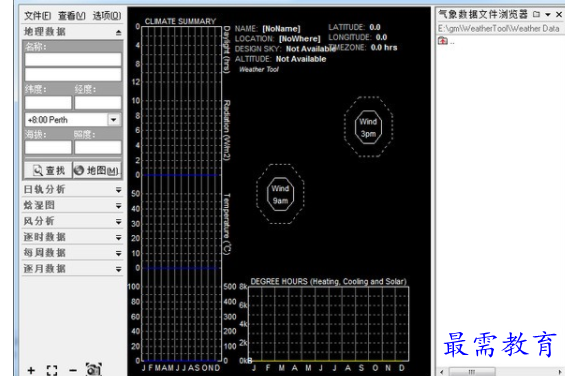The image size is (565, 376).
Task: Click the Wind 9am octagon
Action: 280,194
